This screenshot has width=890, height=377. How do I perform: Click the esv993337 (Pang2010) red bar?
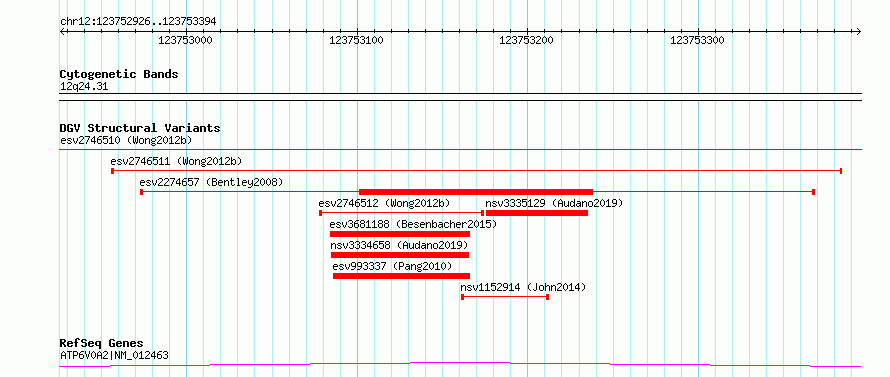(x=401, y=276)
